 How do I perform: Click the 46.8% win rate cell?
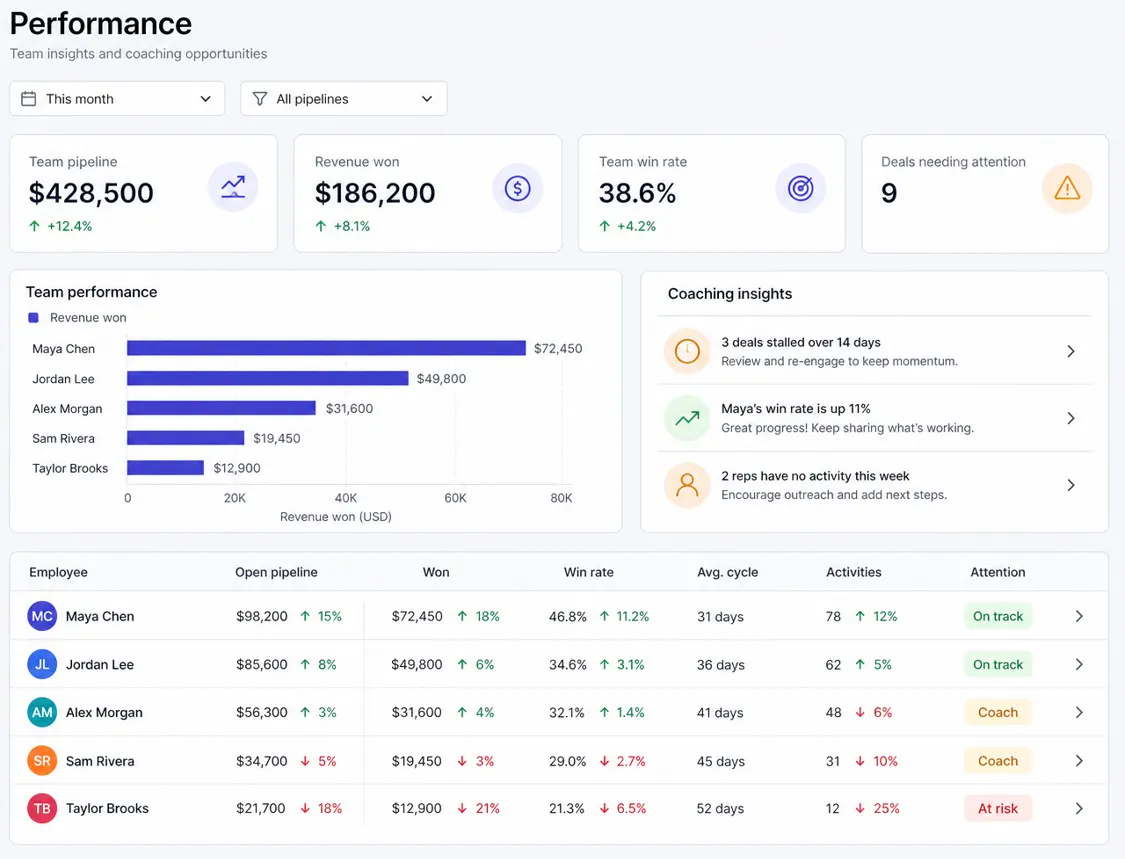coord(568,616)
